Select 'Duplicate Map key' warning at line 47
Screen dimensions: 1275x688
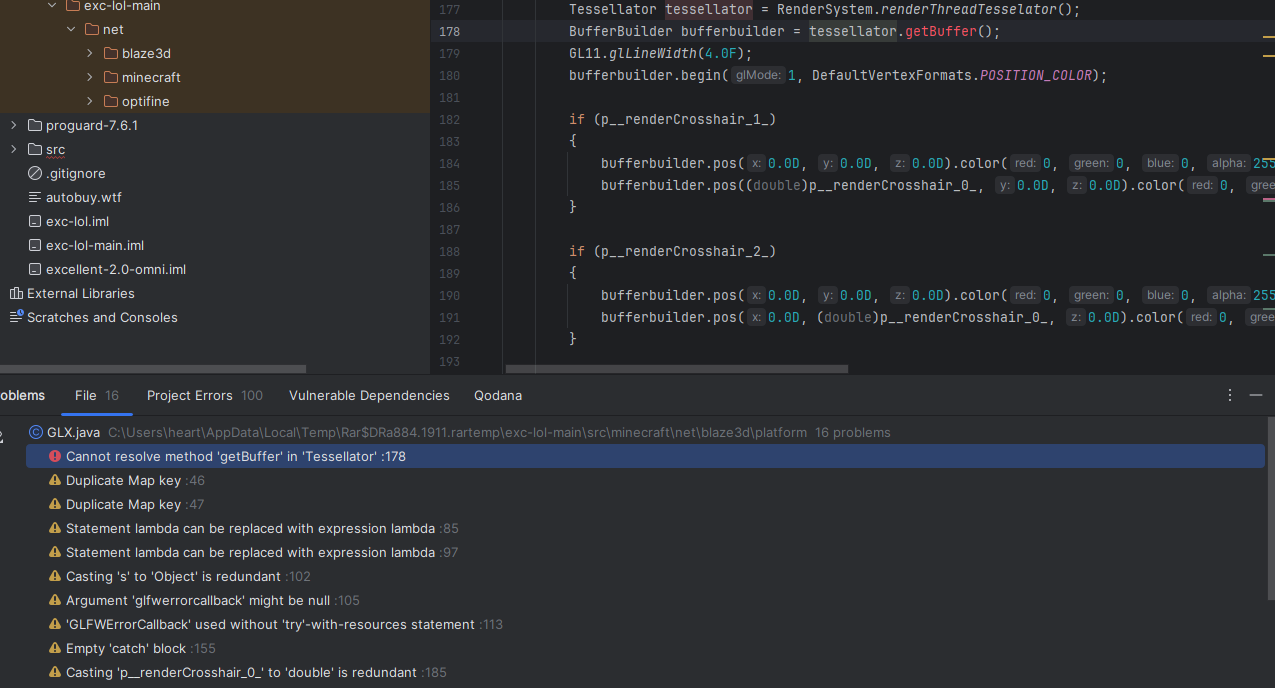(x=646, y=504)
